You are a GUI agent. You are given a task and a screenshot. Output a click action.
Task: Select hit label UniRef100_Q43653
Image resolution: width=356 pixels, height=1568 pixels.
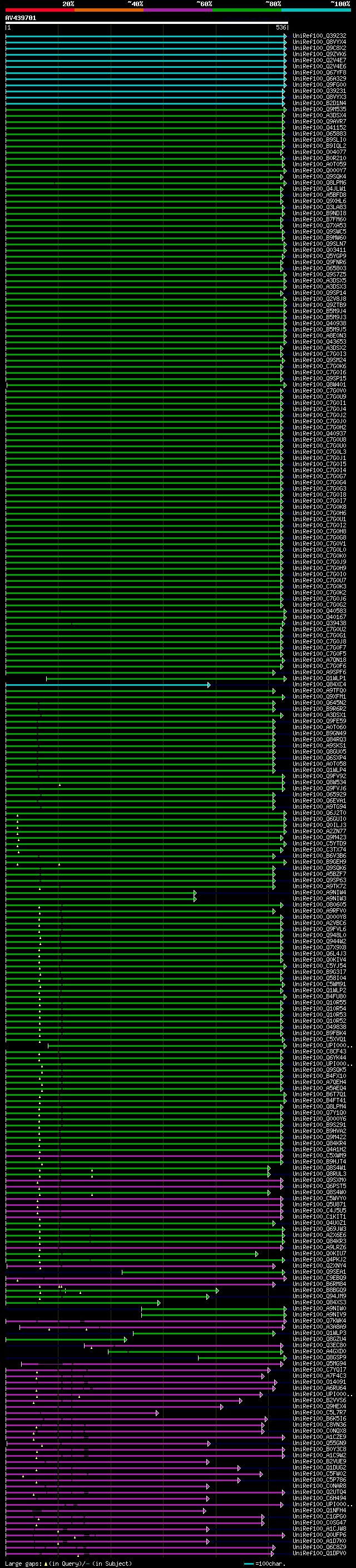click(x=319, y=342)
